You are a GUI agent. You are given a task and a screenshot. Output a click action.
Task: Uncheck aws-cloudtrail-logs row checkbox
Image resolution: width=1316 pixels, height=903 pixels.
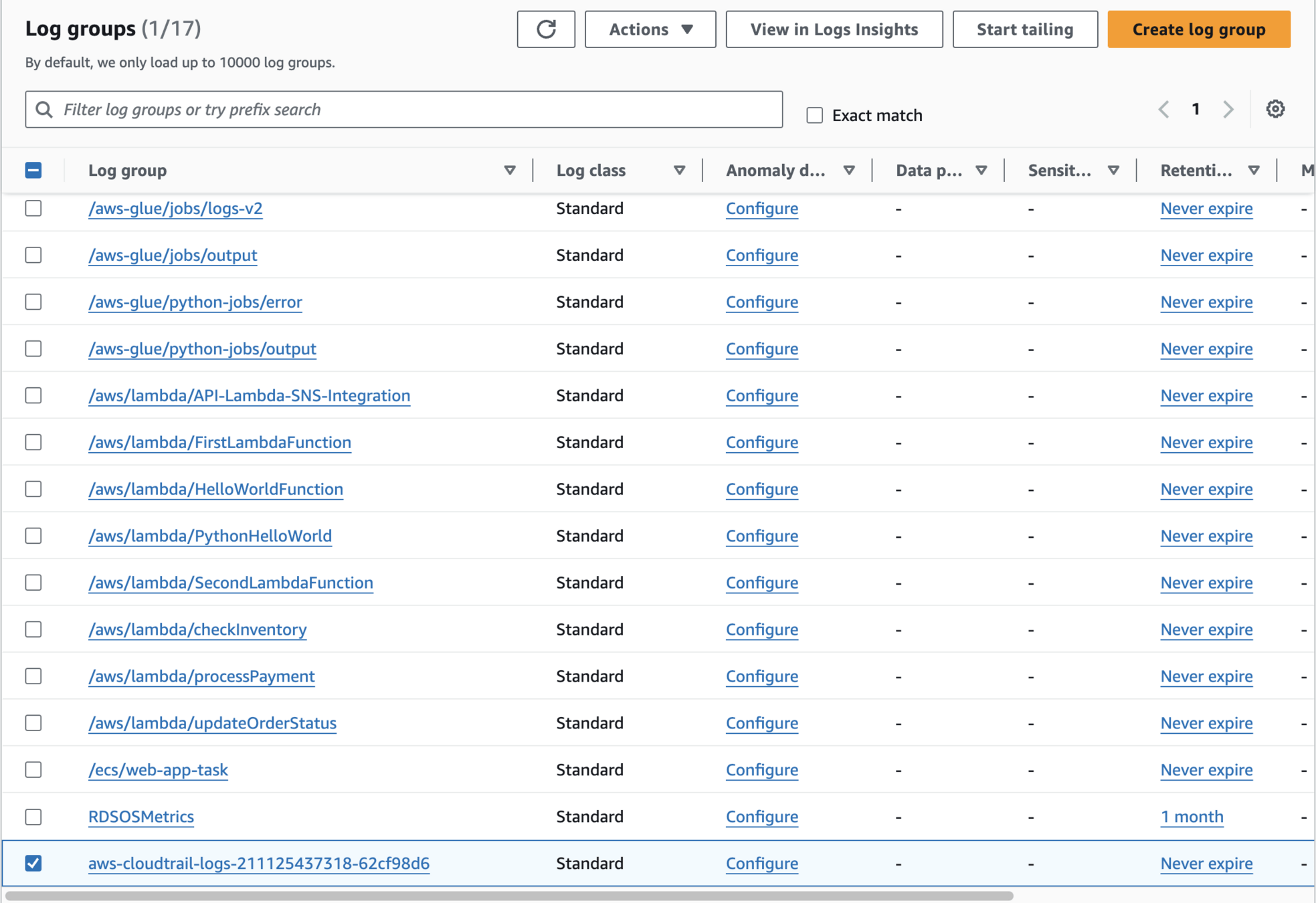pyautogui.click(x=33, y=863)
